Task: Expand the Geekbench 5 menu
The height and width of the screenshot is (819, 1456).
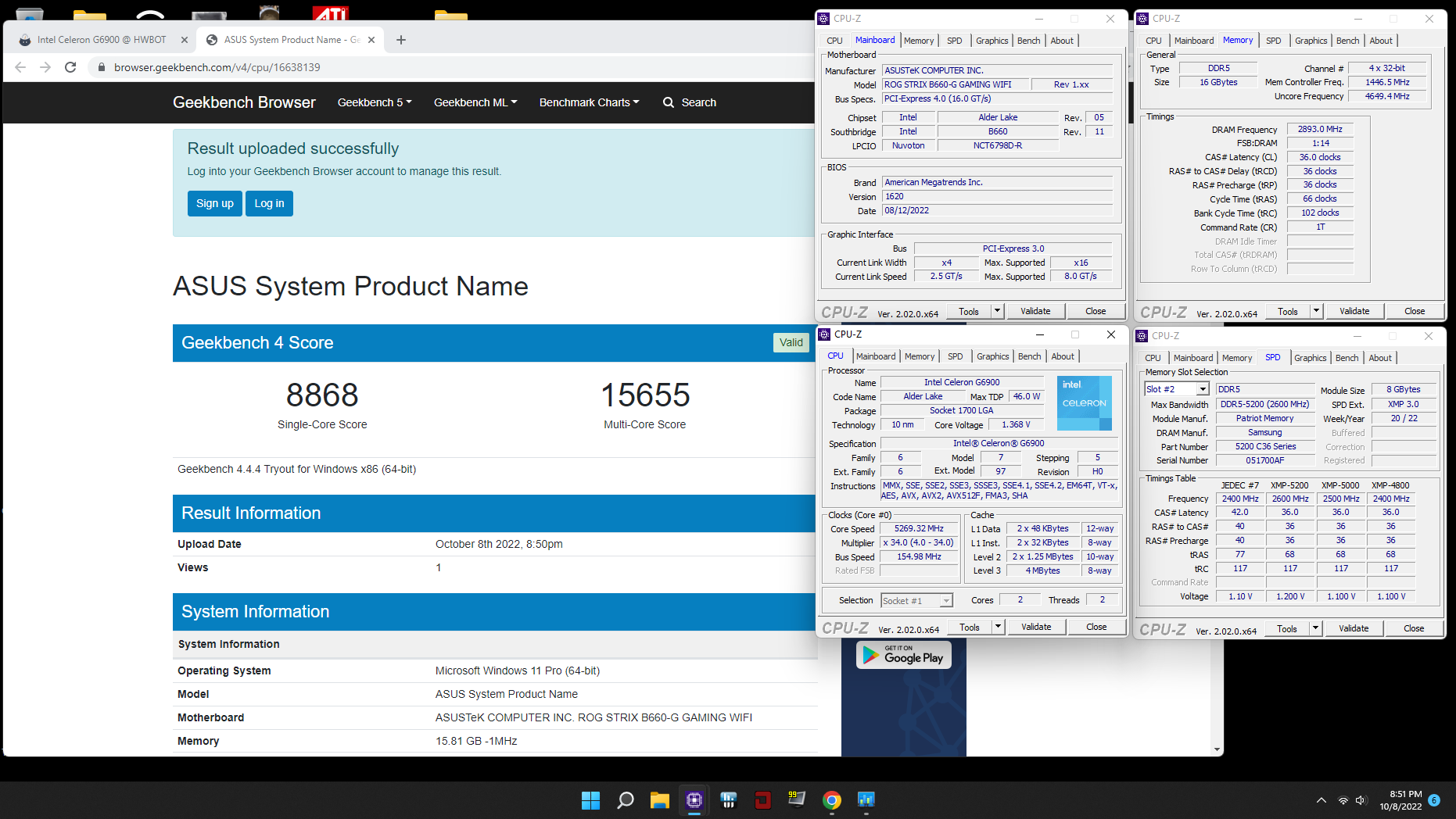Action: [x=375, y=102]
